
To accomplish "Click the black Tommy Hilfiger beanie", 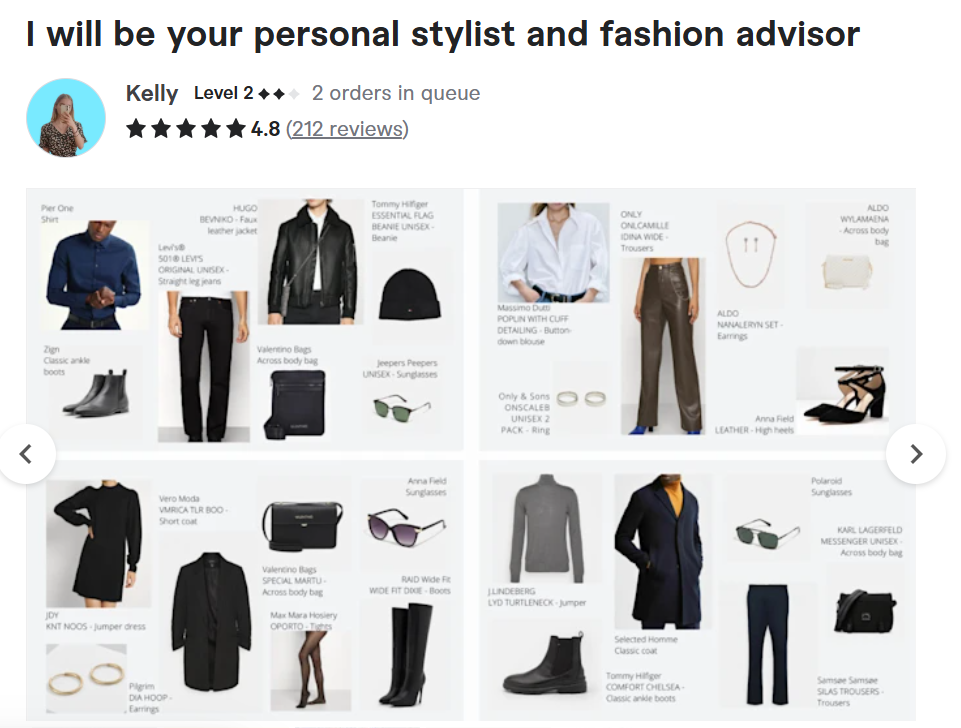I will (x=409, y=295).
